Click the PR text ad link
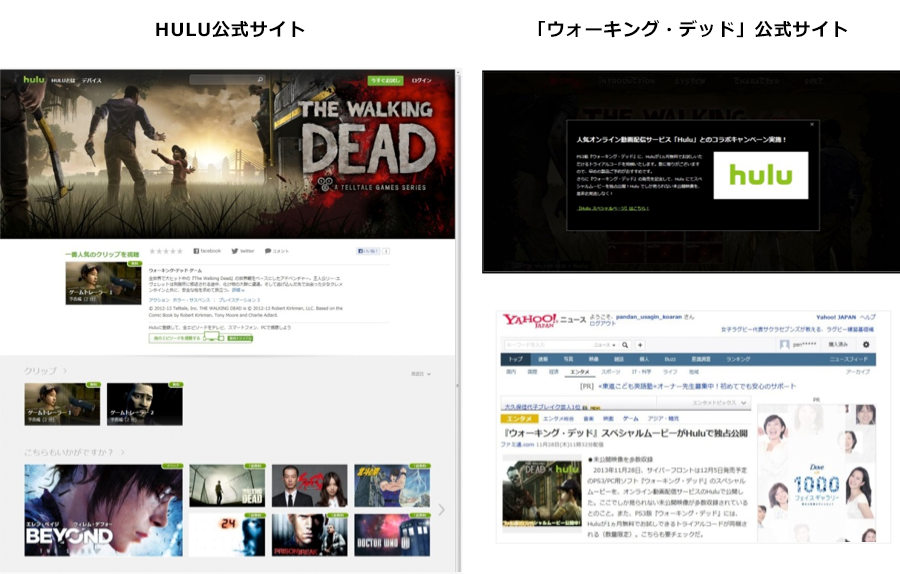This screenshot has height=574, width=900. tap(697, 386)
